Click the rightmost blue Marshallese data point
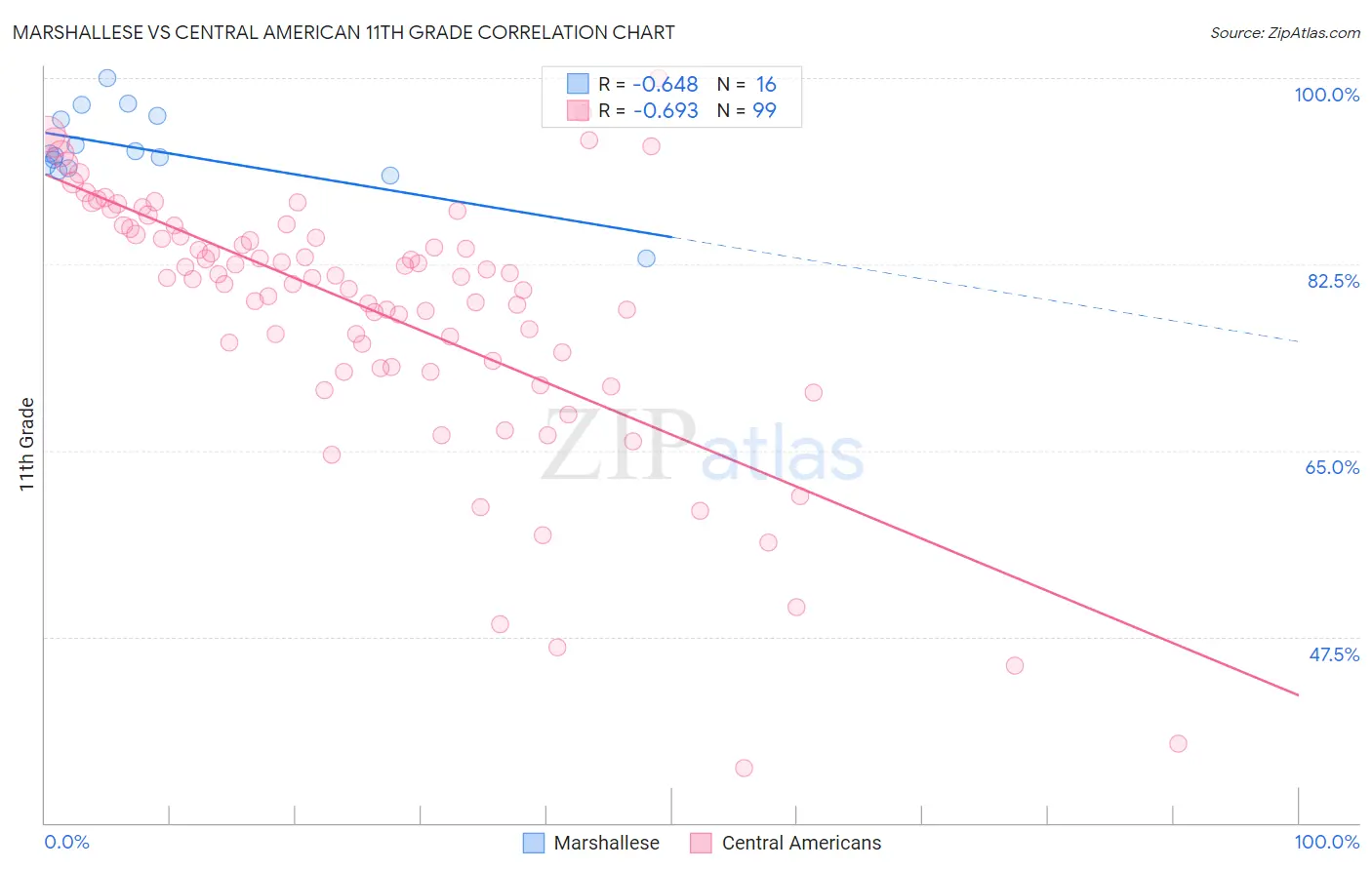This screenshot has height=870, width=1372. point(646,258)
